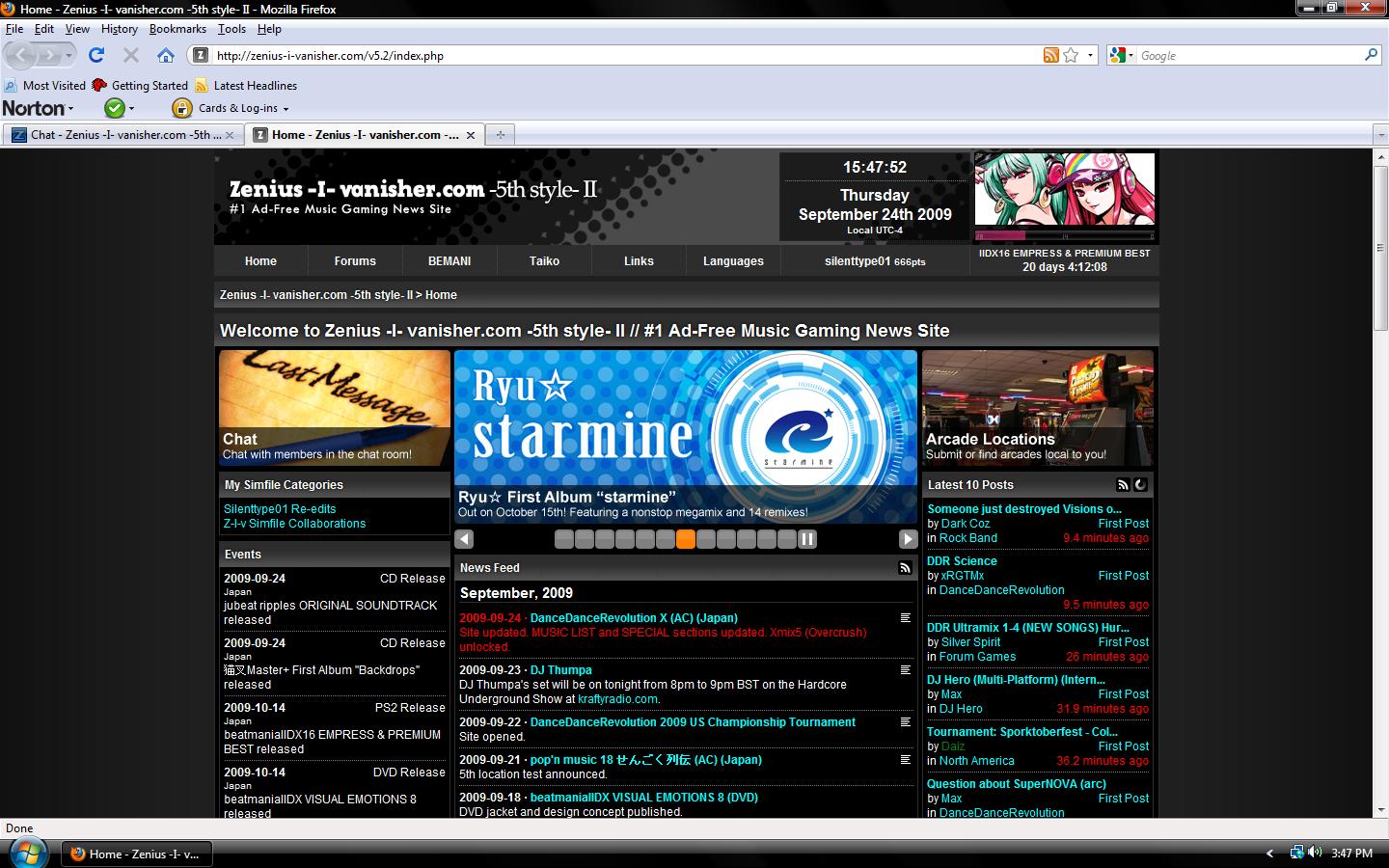Click the site identity icon in address bar
This screenshot has width=1389, height=868.
click(201, 56)
